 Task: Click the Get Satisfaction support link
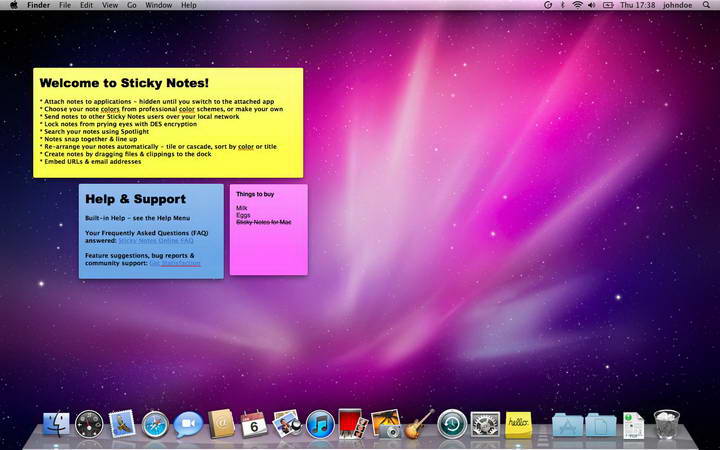point(174,263)
